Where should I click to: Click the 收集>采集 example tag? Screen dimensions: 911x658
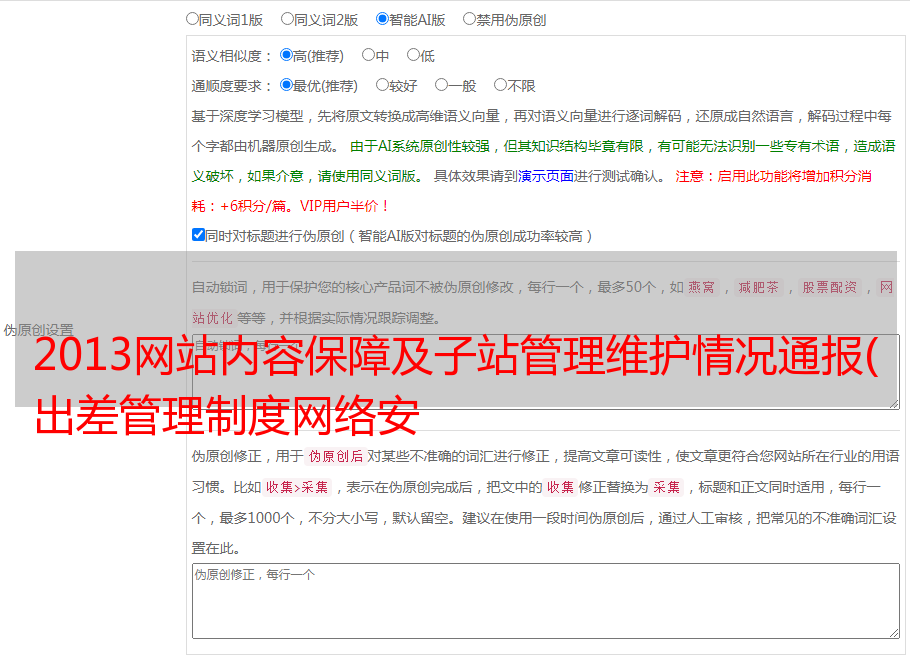[x=297, y=487]
